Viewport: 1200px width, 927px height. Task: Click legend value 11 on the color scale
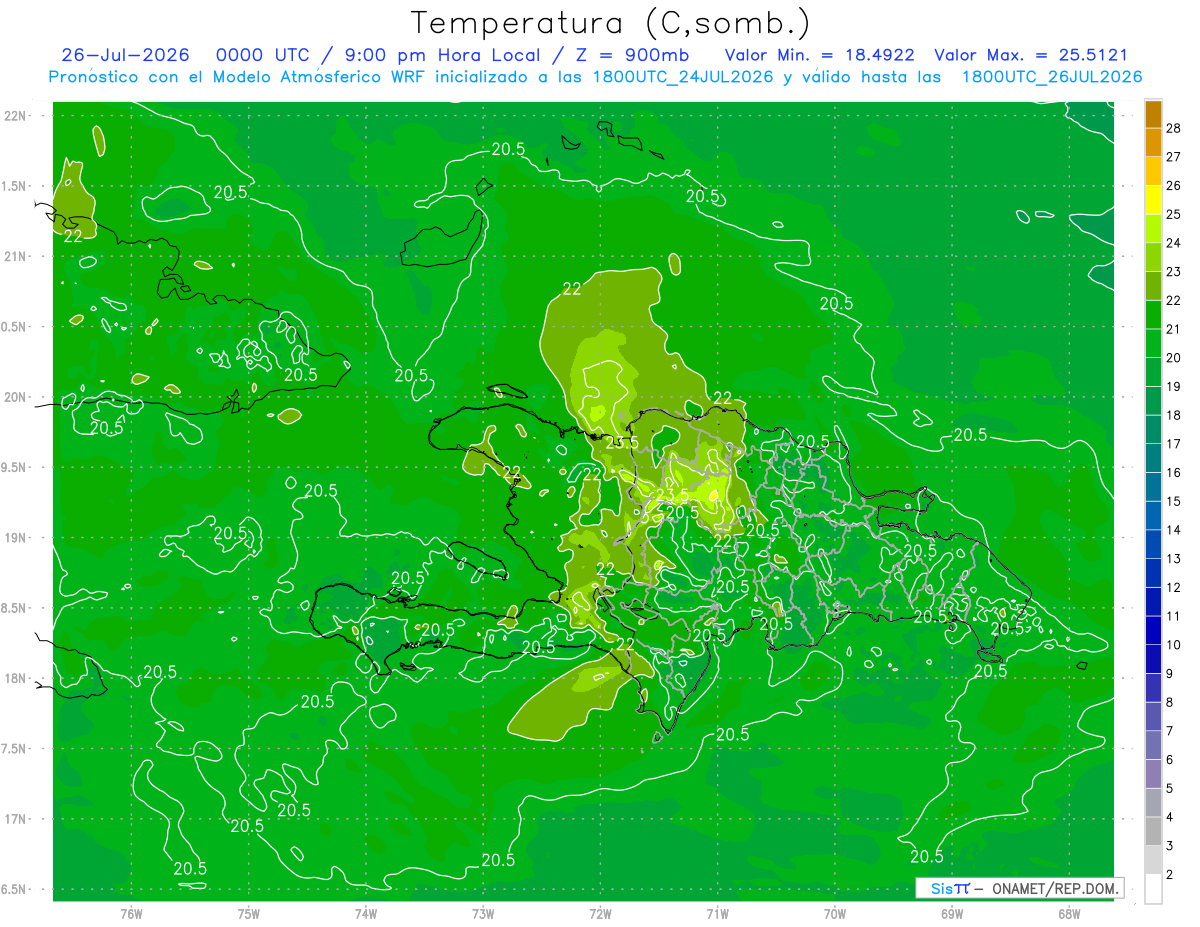1173,616
